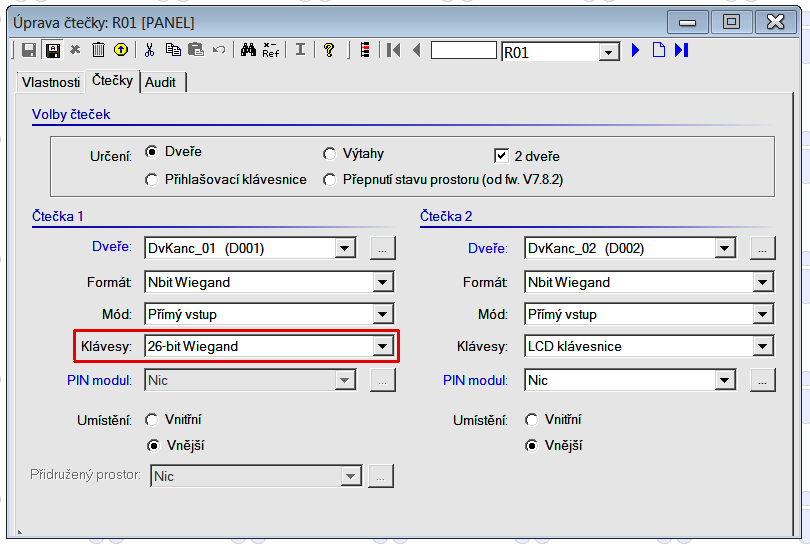Uncheck the 2 dveře checkbox
This screenshot has width=810, height=544.
click(x=502, y=156)
